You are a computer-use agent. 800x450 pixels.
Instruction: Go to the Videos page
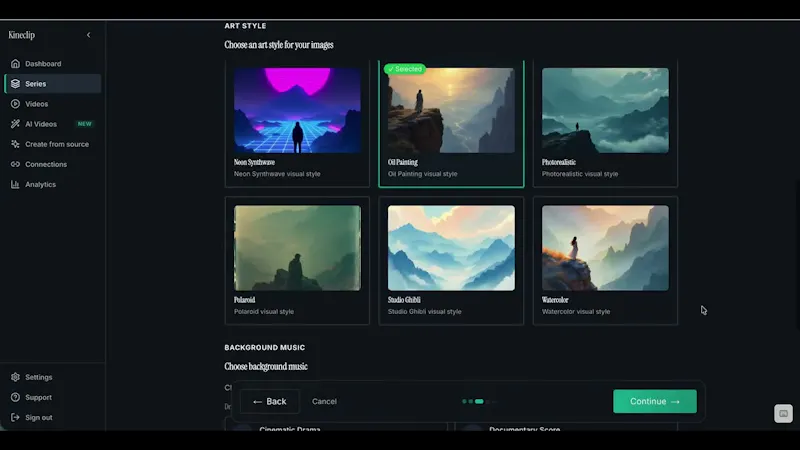53,104
